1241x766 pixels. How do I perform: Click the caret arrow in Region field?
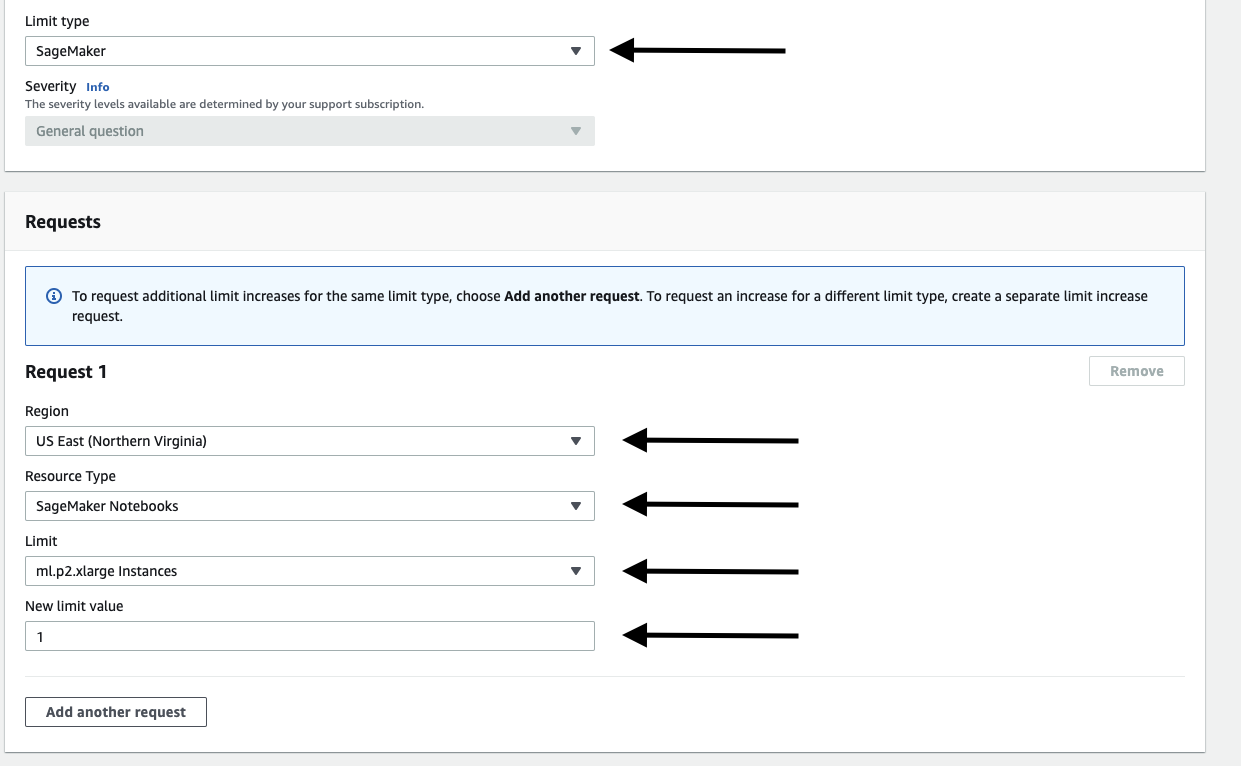click(575, 441)
